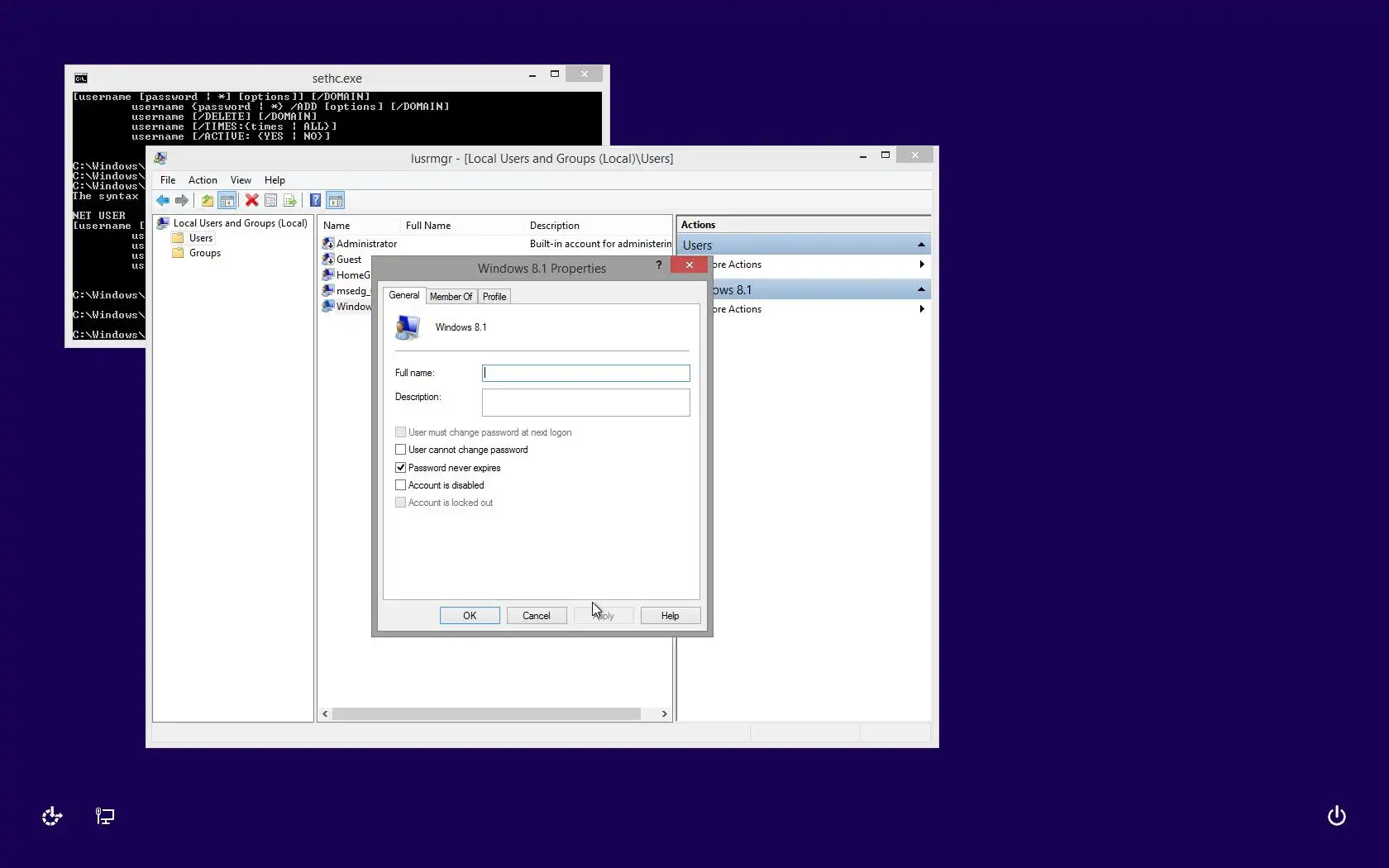Enable User cannot change password
Screen dimensions: 1389x868
point(401,450)
